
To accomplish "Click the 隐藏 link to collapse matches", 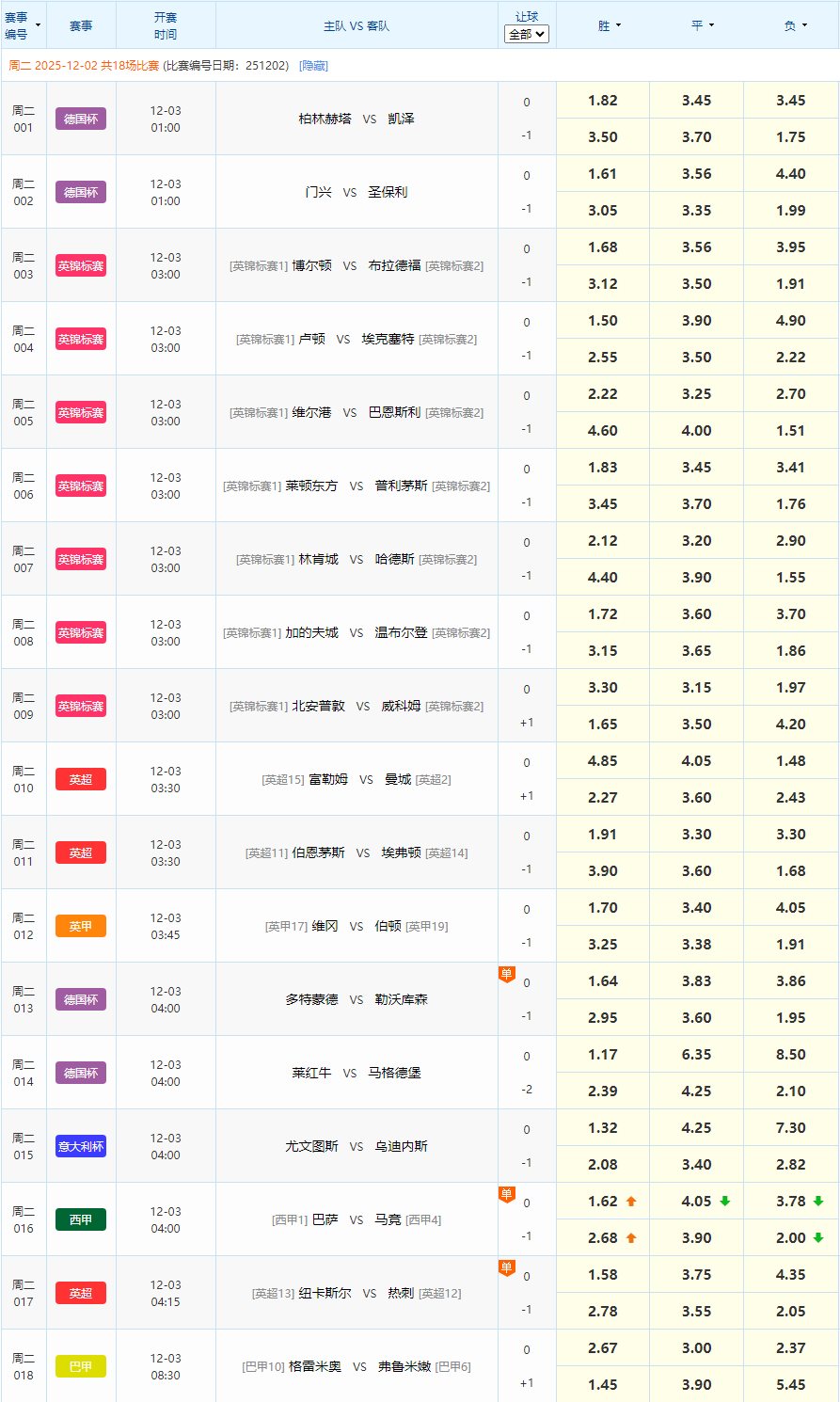I will pos(313,66).
